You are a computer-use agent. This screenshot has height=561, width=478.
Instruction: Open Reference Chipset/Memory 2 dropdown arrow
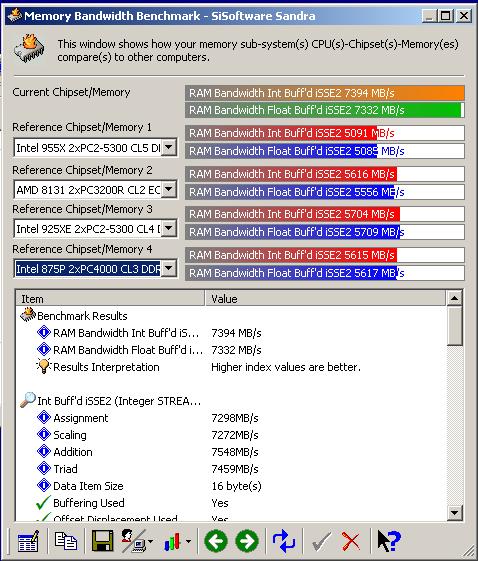pyautogui.click(x=169, y=189)
